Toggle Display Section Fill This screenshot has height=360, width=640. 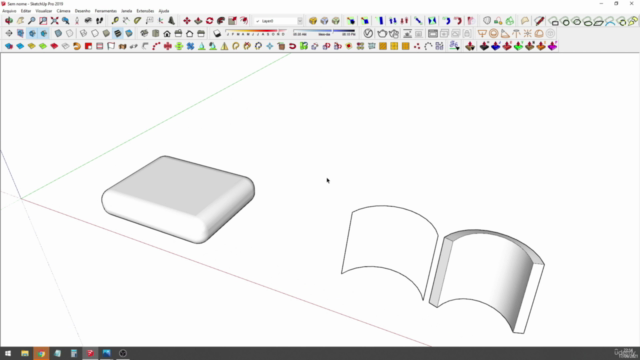point(44,33)
